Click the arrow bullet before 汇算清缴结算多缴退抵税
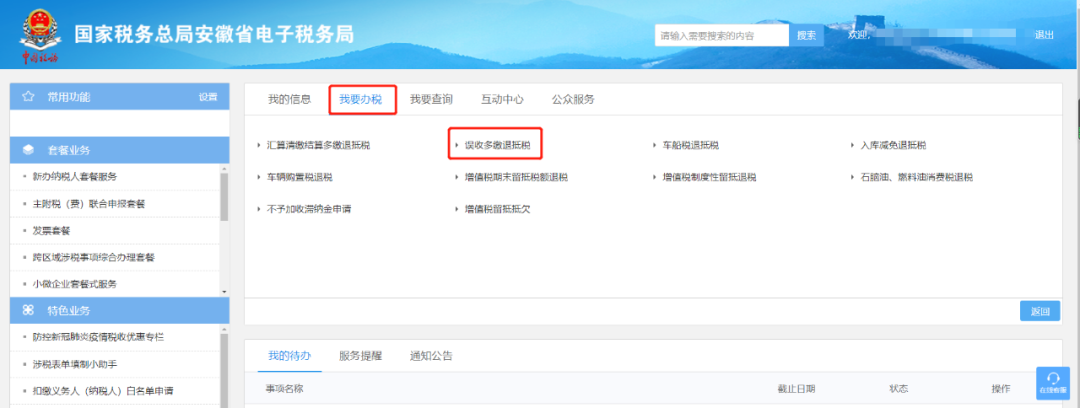 click(258, 145)
